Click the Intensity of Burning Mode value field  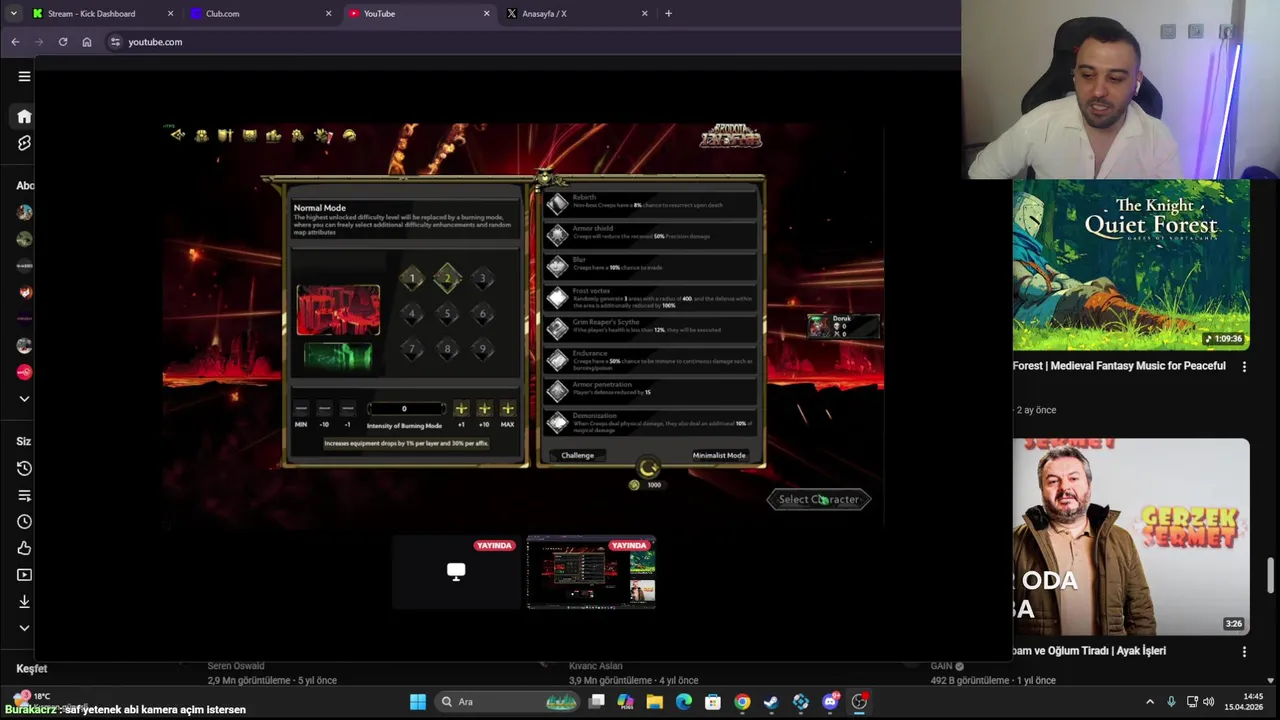click(404, 408)
